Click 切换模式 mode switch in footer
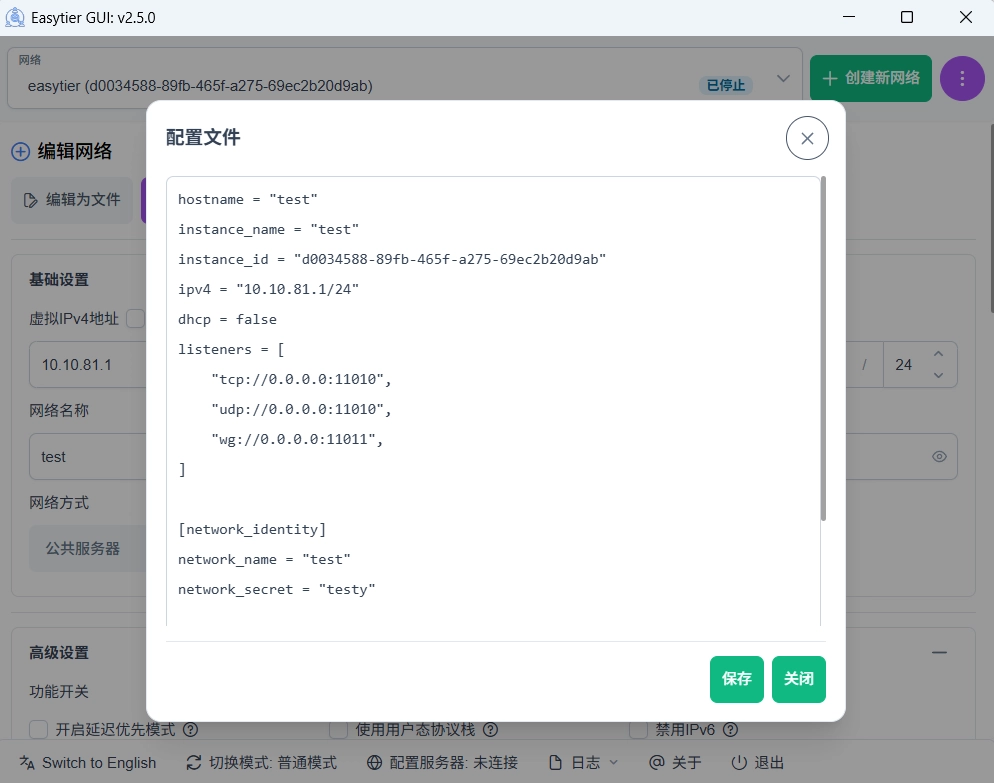The height and width of the screenshot is (783, 994). pyautogui.click(x=262, y=763)
